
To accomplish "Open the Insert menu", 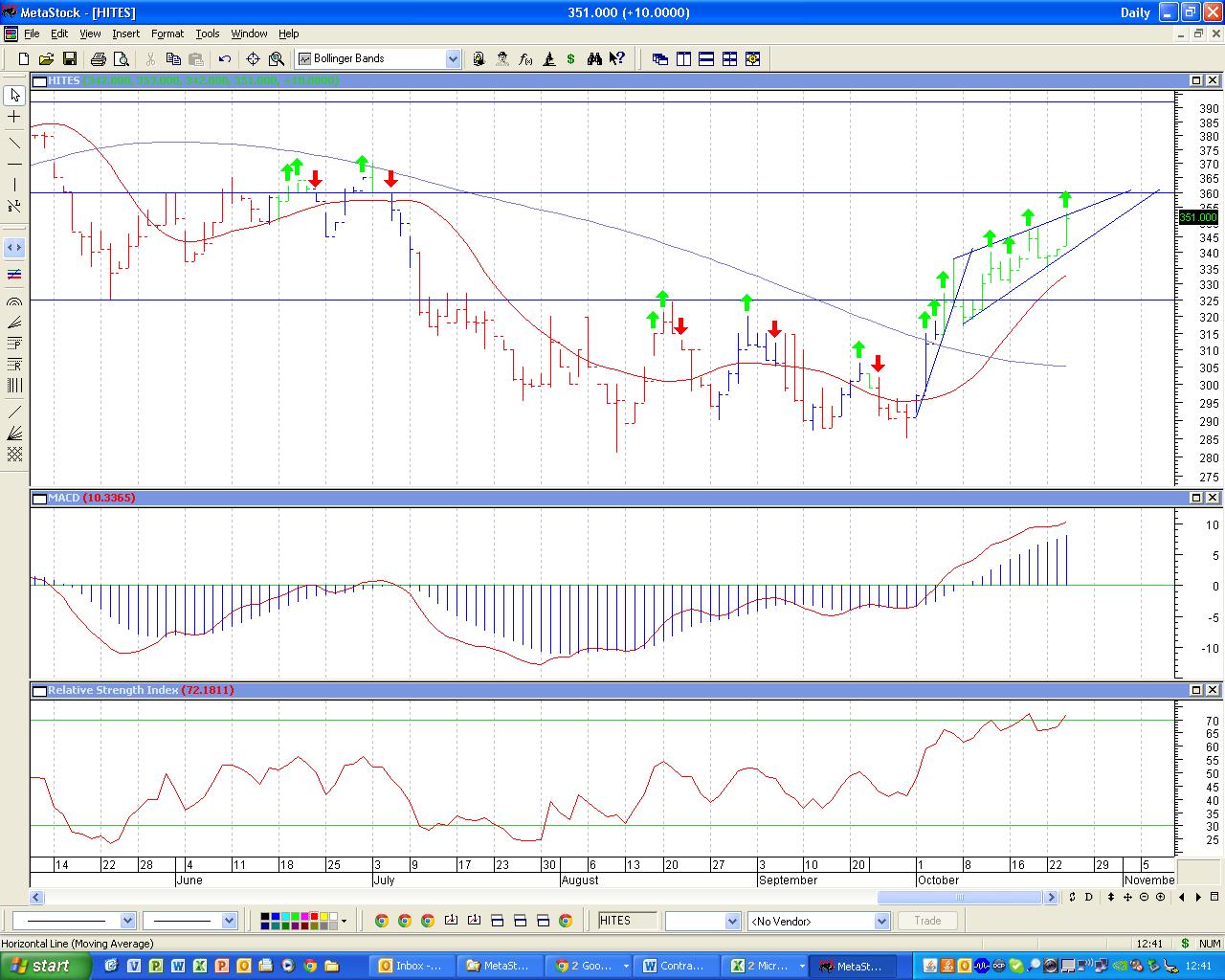I will (125, 33).
